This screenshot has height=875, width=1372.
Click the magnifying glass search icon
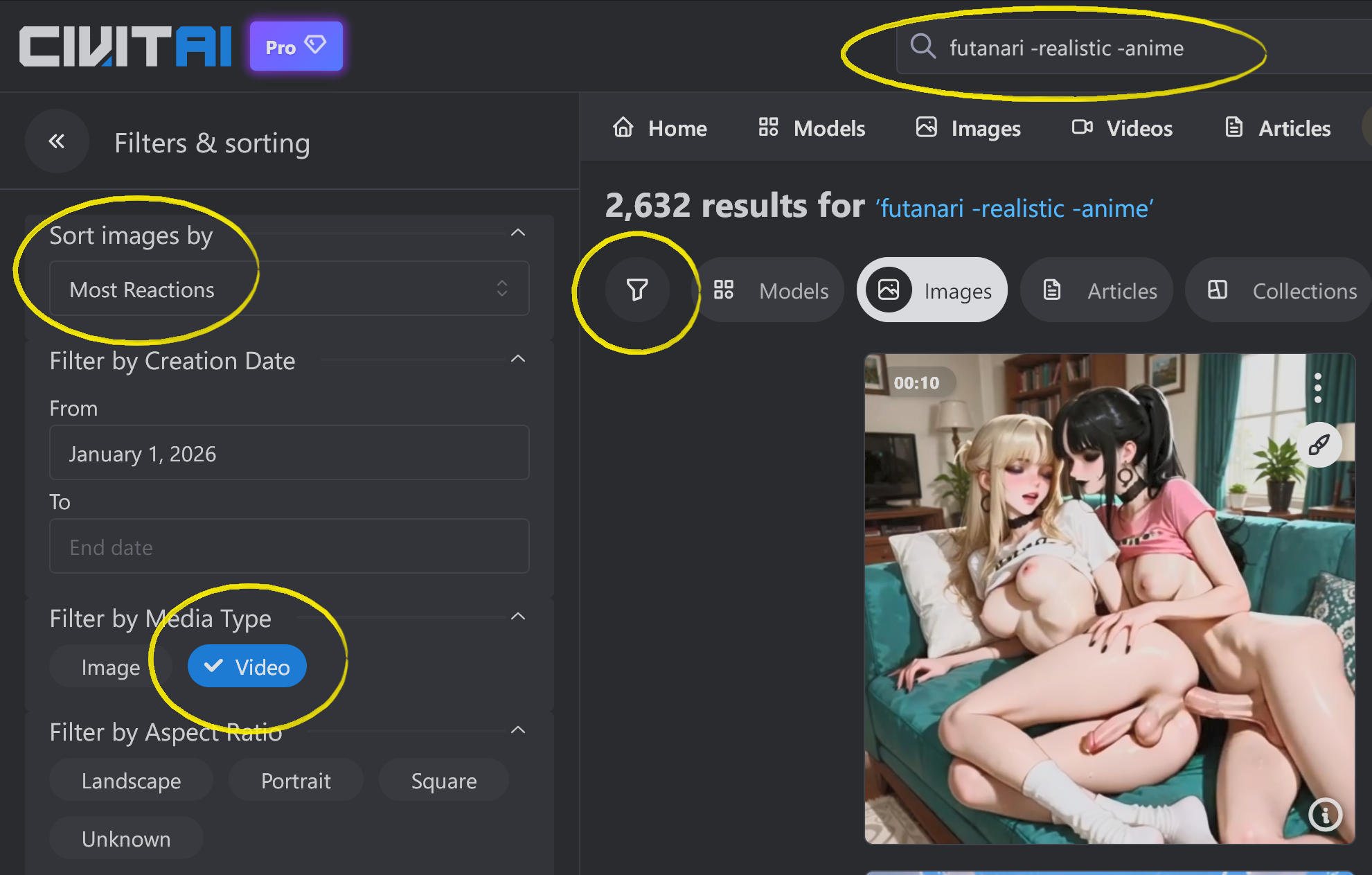pyautogui.click(x=923, y=46)
